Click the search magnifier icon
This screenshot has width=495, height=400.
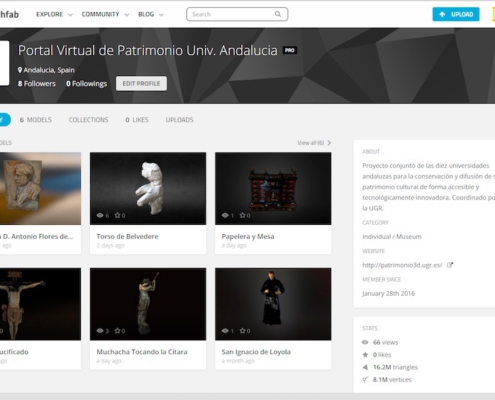click(278, 14)
